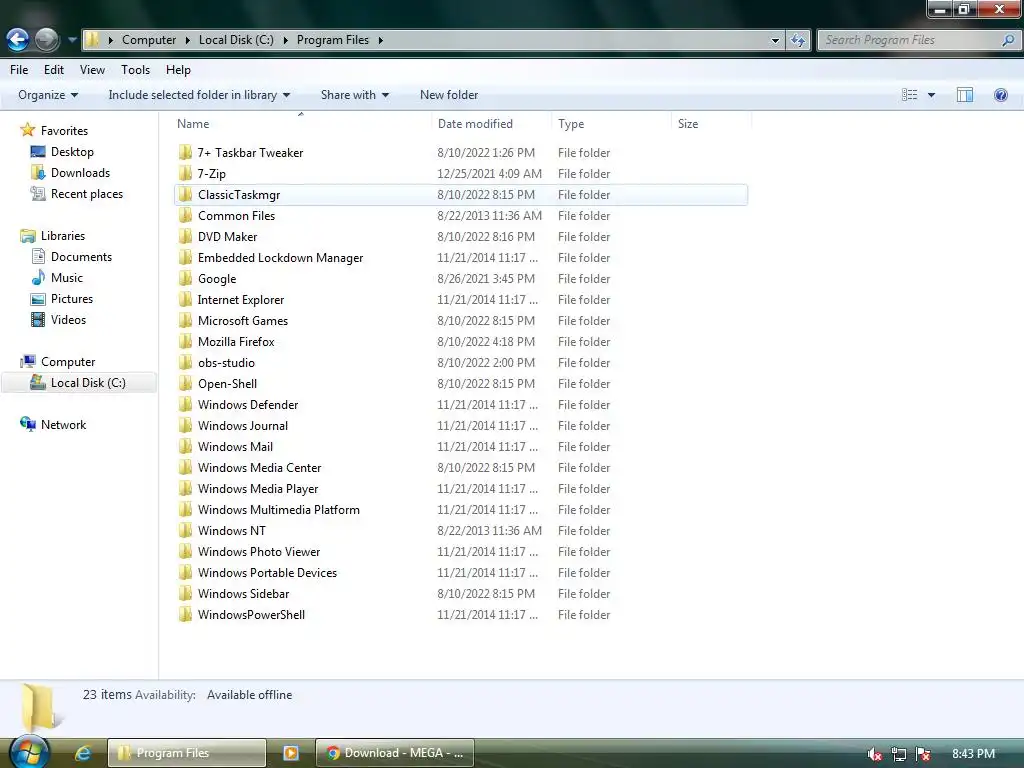Select Local Disk (C:) in the breadcrumb
The image size is (1024, 768).
tap(236, 40)
